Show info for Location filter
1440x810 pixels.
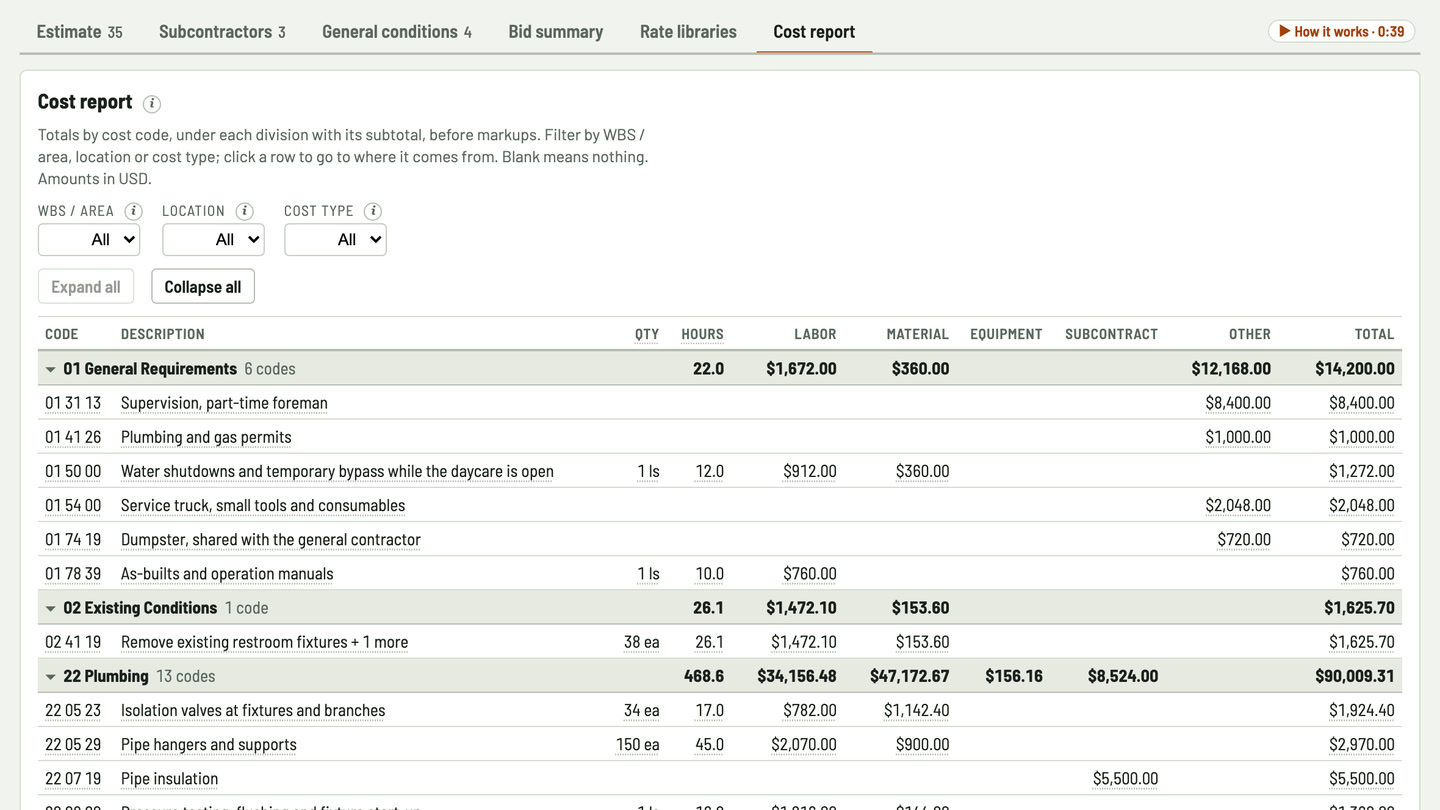(x=244, y=211)
